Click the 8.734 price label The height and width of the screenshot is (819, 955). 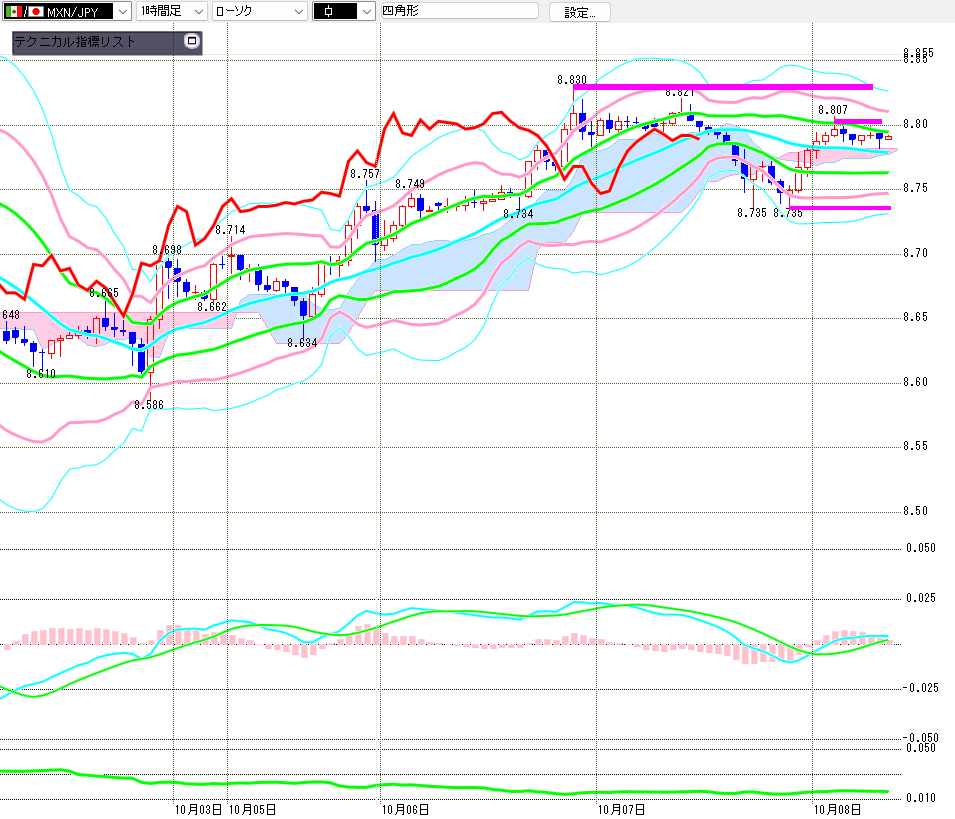pos(518,214)
